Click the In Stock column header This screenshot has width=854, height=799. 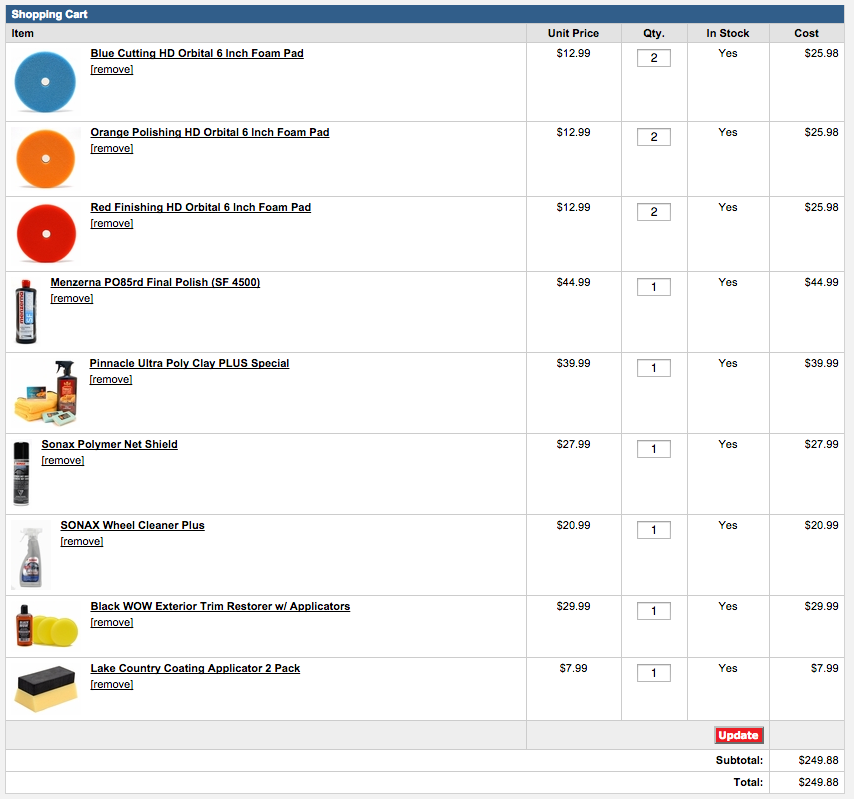[728, 34]
